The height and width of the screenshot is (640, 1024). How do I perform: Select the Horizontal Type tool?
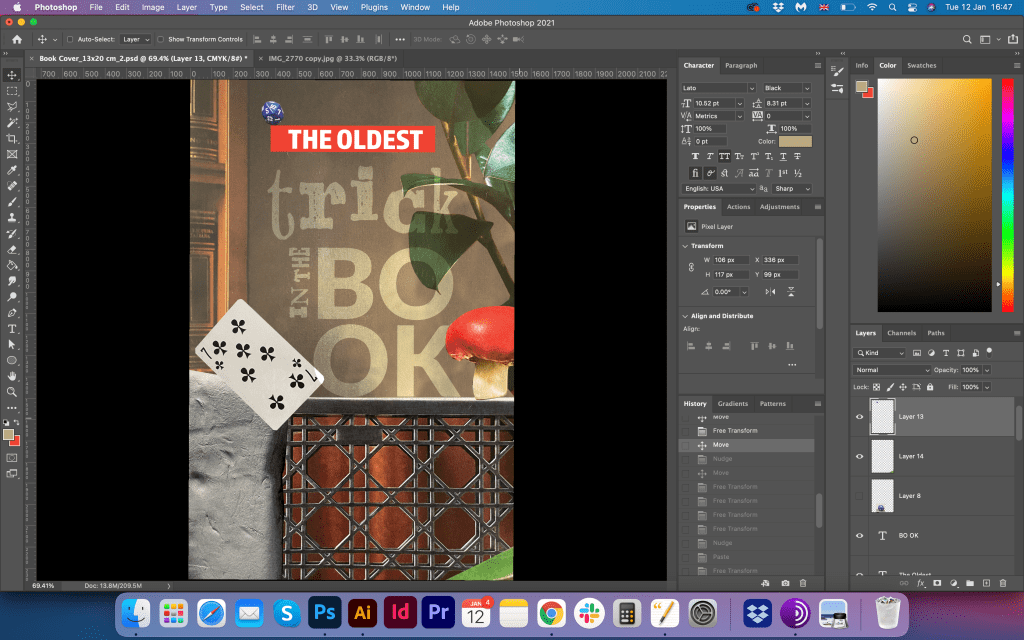click(12, 328)
